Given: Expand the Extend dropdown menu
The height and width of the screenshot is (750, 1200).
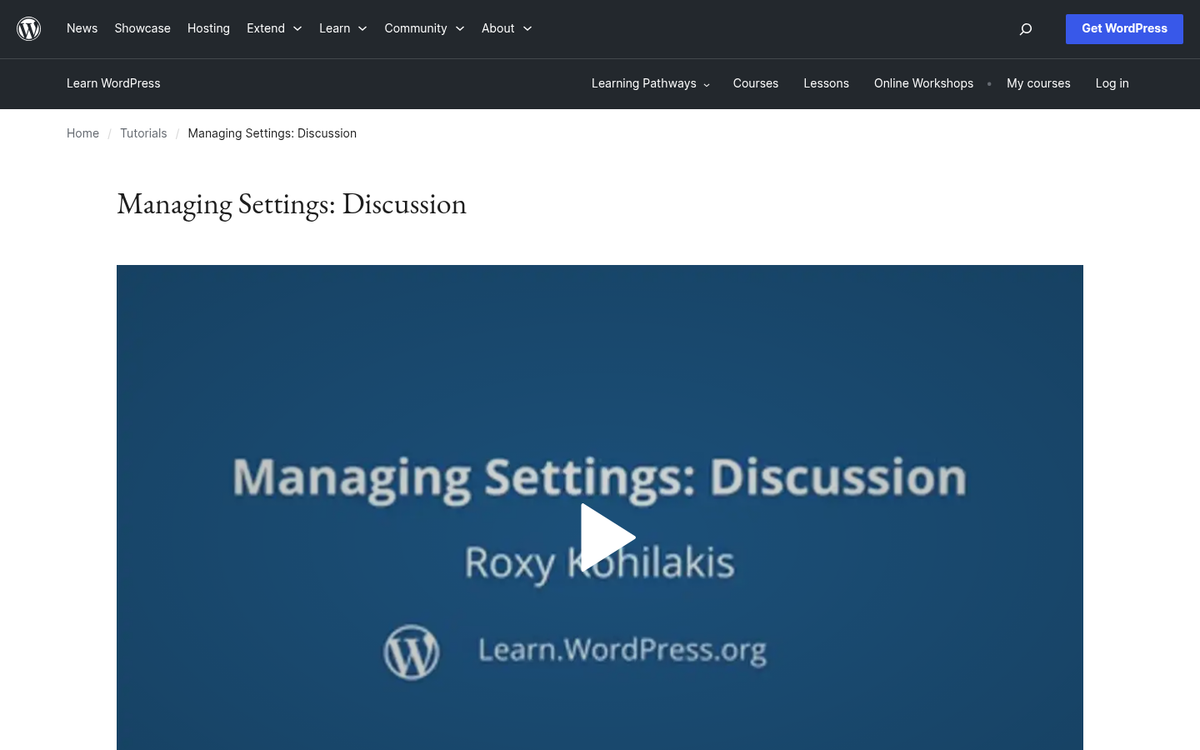Looking at the screenshot, I should point(273,28).
